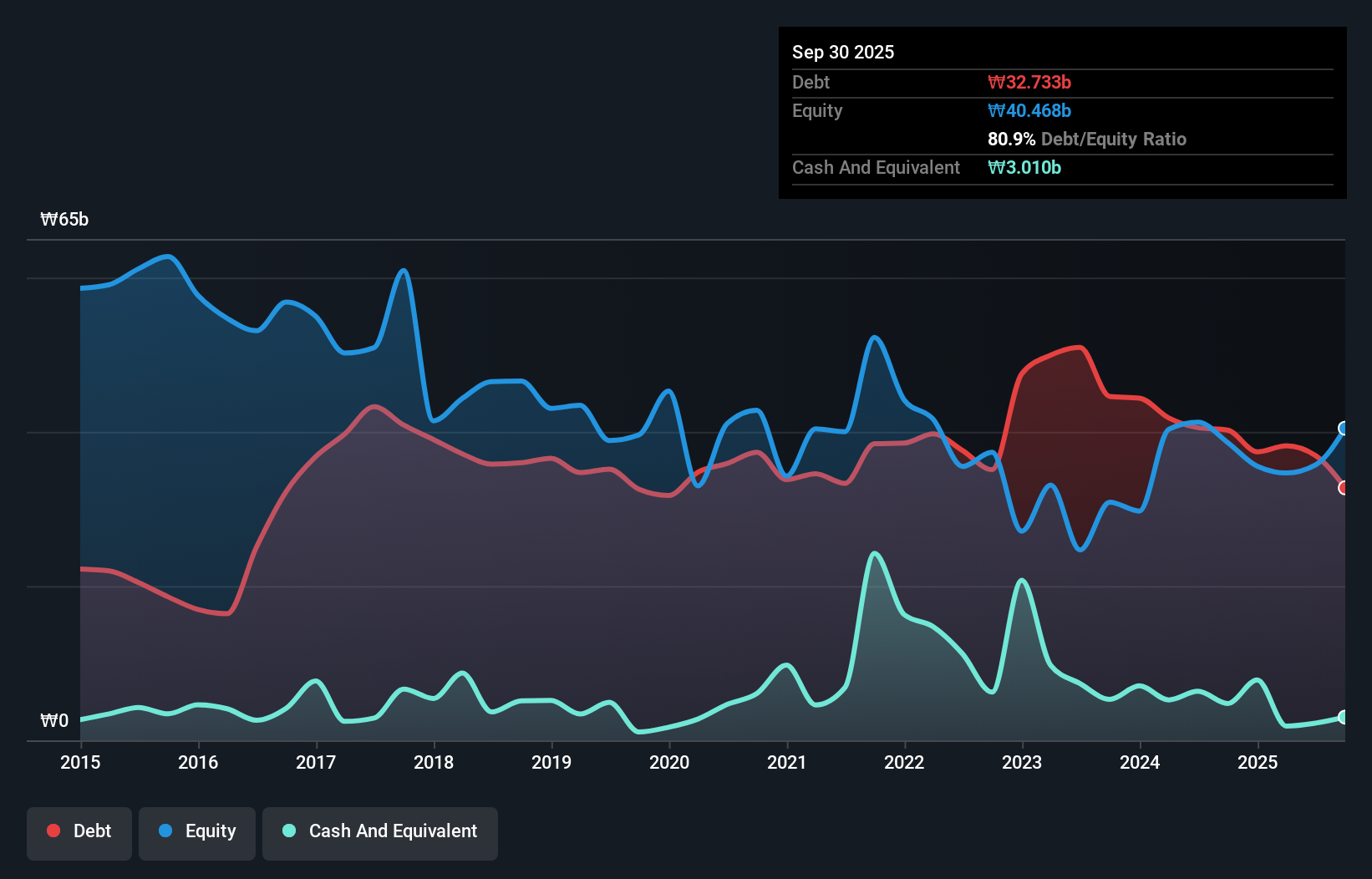1372x879 pixels.
Task: Click the ₩65b axis label
Action: pyautogui.click(x=64, y=220)
